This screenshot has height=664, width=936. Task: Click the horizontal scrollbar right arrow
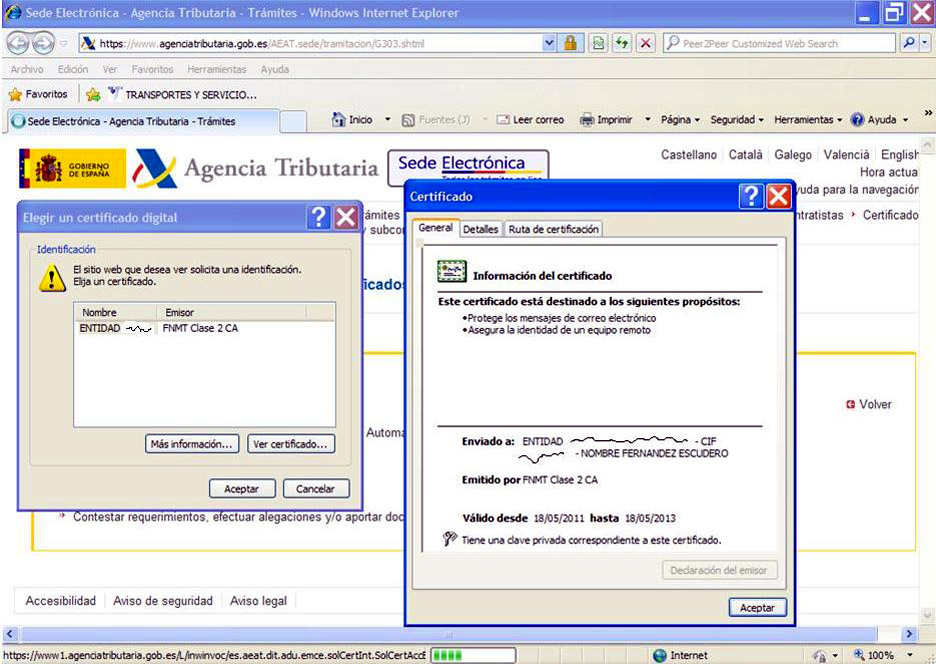click(909, 634)
